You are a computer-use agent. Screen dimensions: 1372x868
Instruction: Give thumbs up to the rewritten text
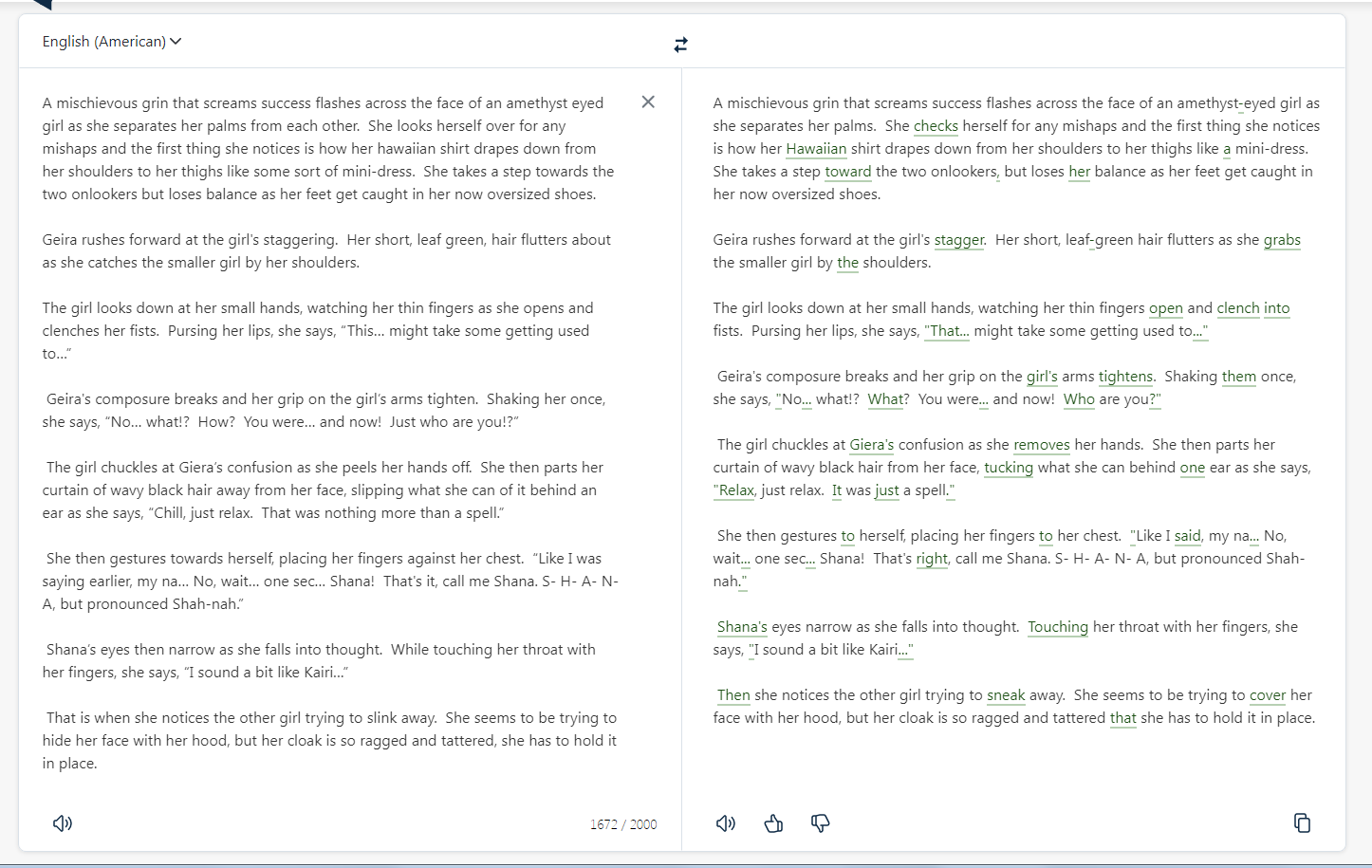pyautogui.click(x=773, y=823)
